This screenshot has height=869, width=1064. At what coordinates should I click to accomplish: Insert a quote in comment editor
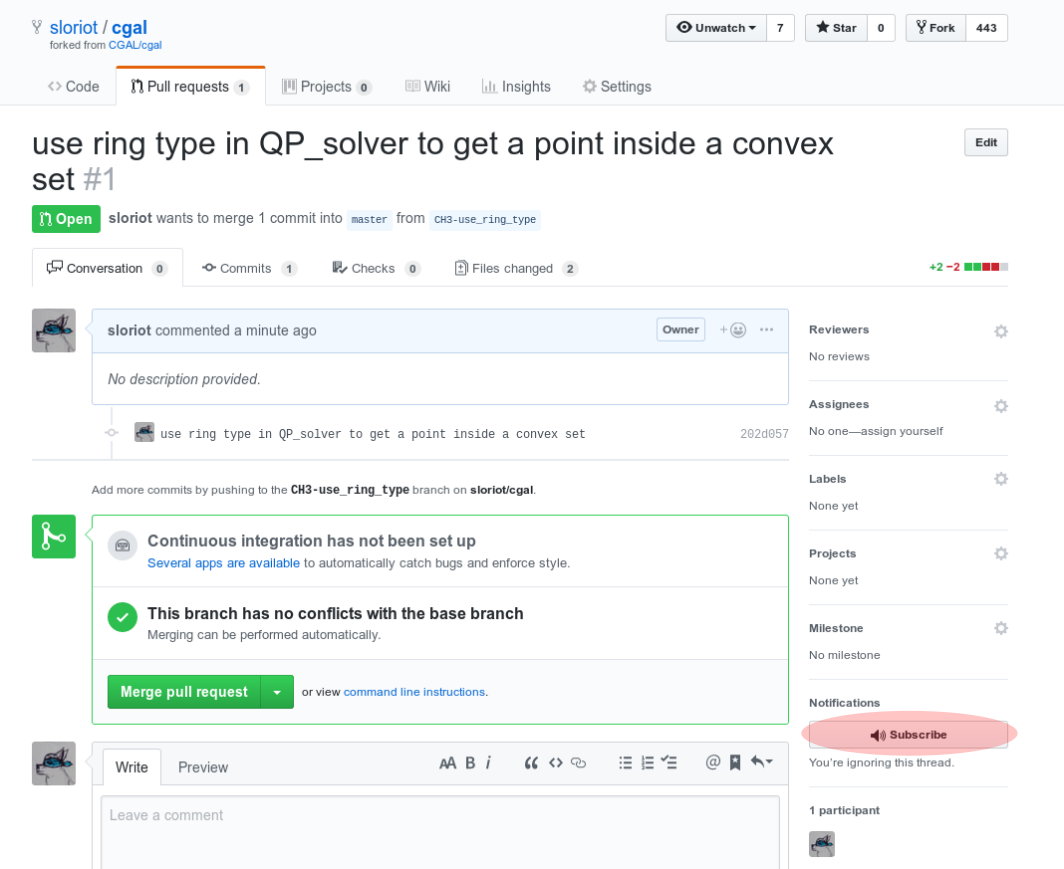[531, 763]
